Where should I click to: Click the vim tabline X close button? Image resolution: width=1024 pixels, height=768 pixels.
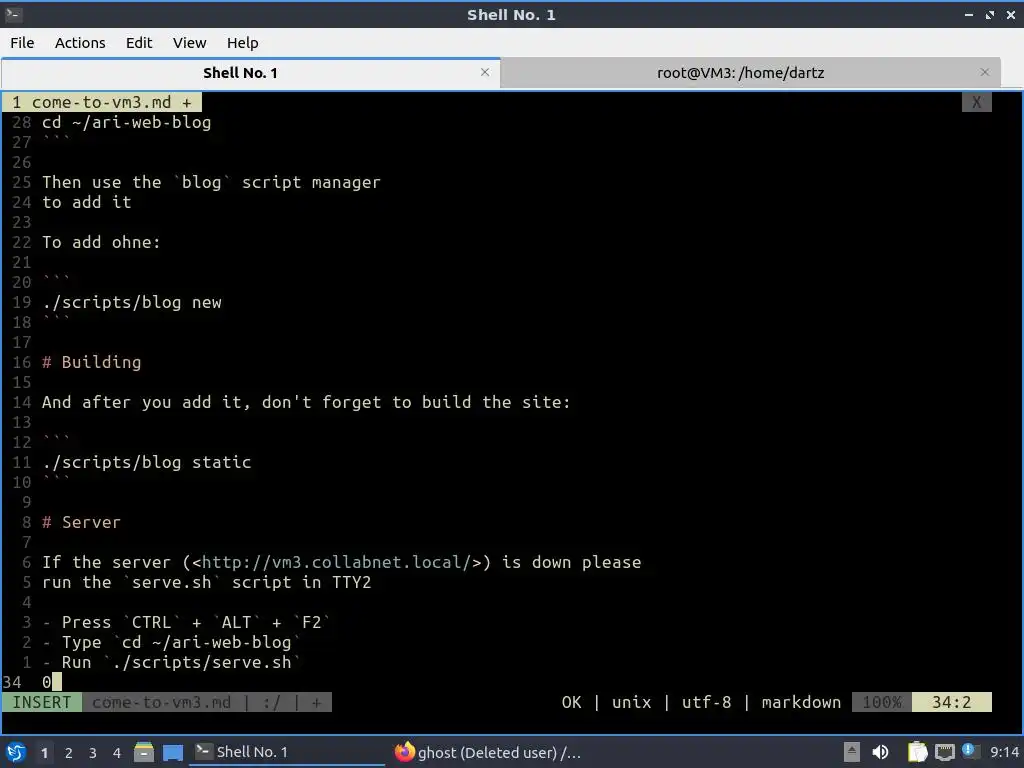tap(976, 102)
